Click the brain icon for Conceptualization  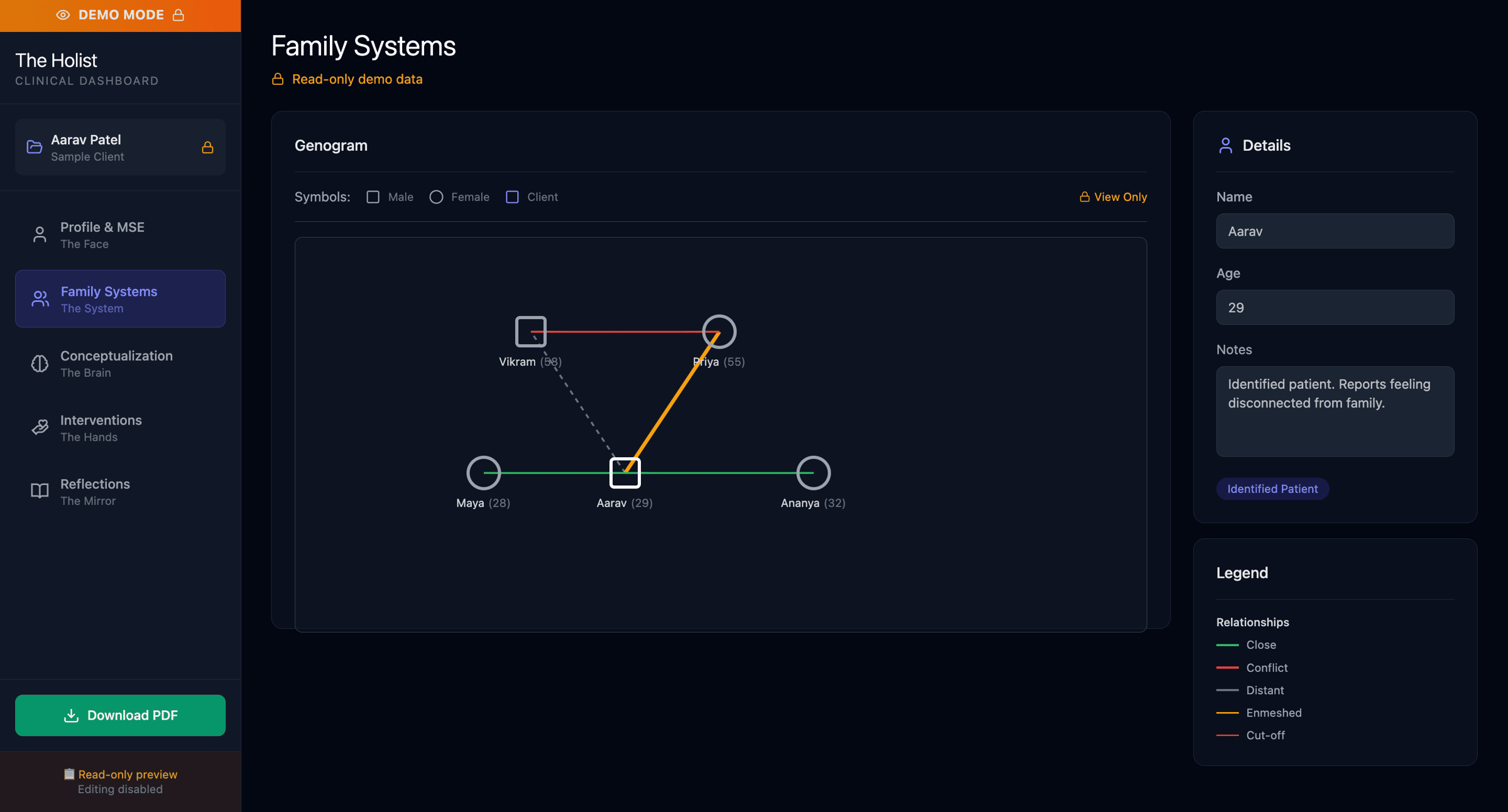coord(40,364)
